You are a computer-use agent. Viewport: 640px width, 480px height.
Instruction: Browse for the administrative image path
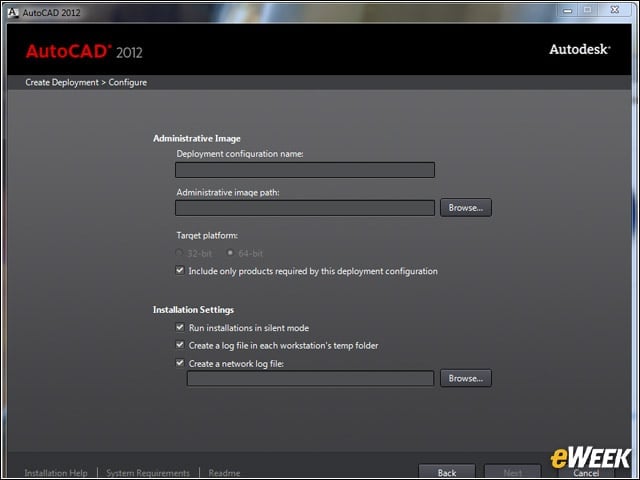pos(466,208)
